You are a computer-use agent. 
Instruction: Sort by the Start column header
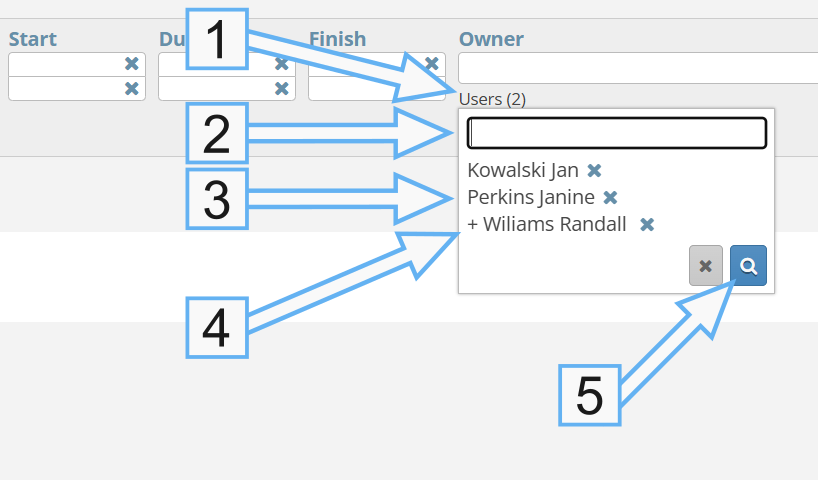pos(33,39)
